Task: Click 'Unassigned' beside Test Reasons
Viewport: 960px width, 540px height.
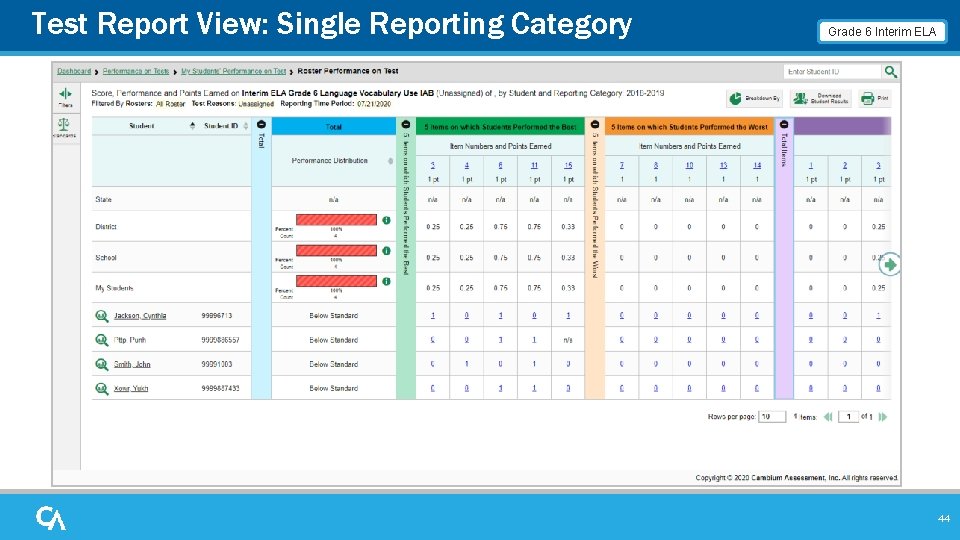Action: (256, 103)
